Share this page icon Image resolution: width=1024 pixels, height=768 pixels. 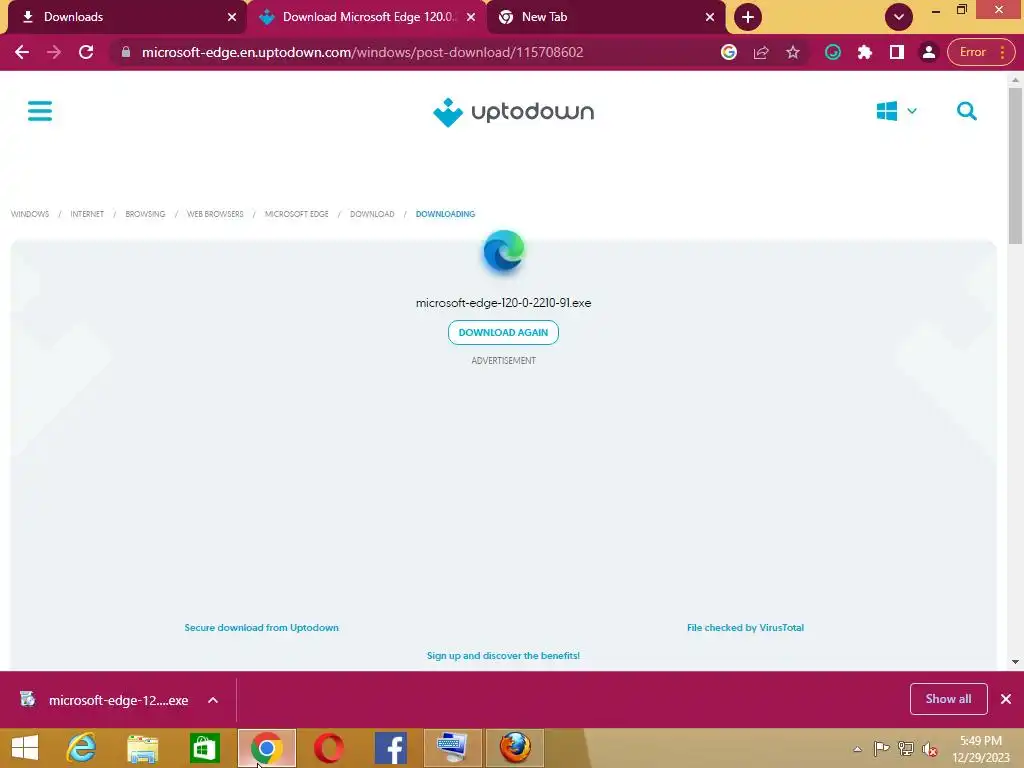(x=761, y=52)
